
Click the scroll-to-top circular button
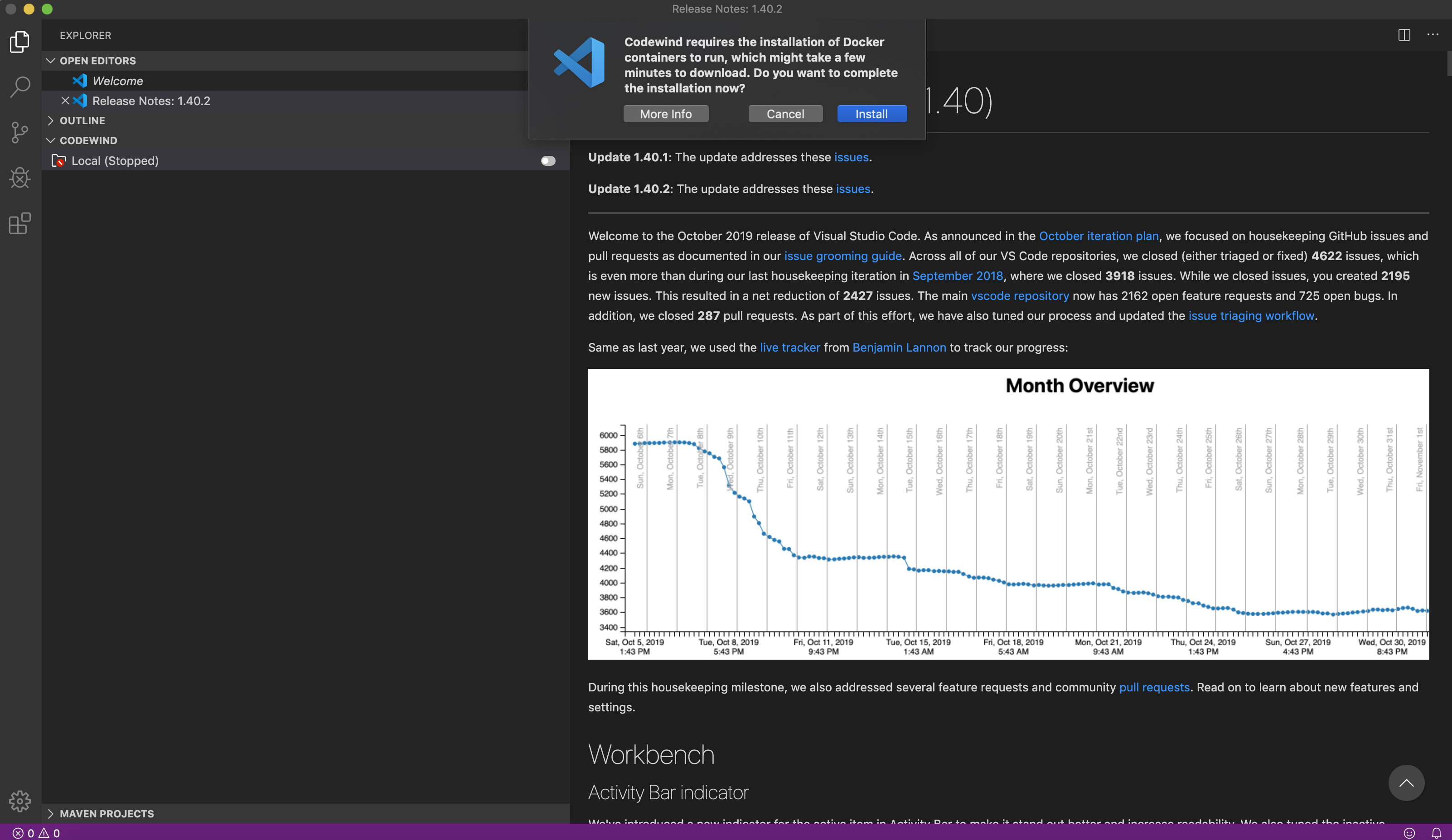pyautogui.click(x=1406, y=783)
